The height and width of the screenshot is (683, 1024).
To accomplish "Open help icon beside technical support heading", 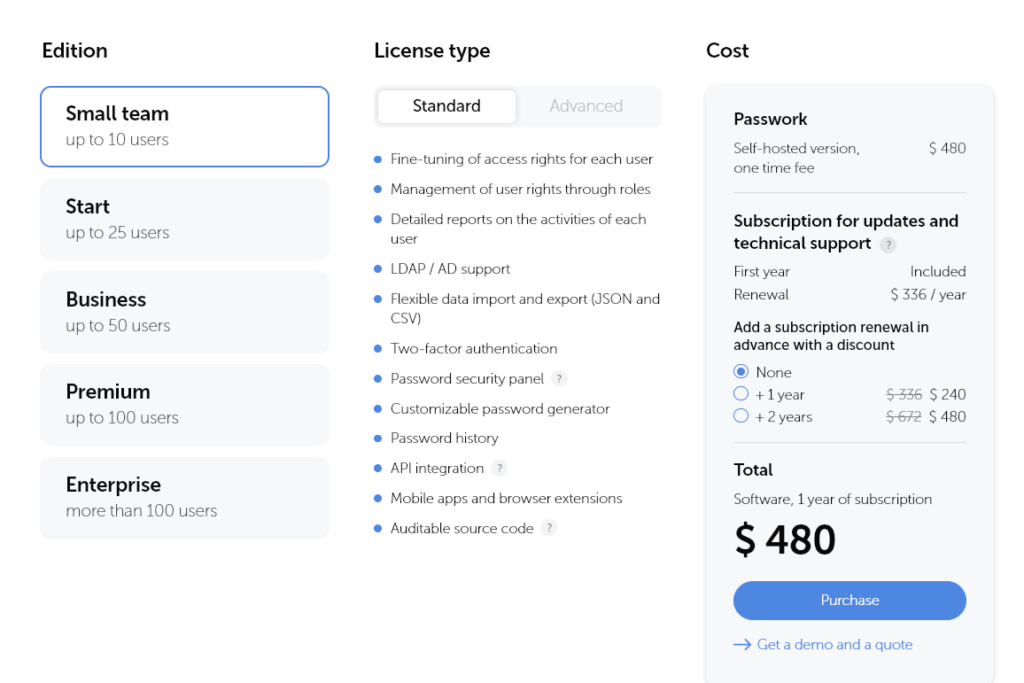I will (888, 245).
